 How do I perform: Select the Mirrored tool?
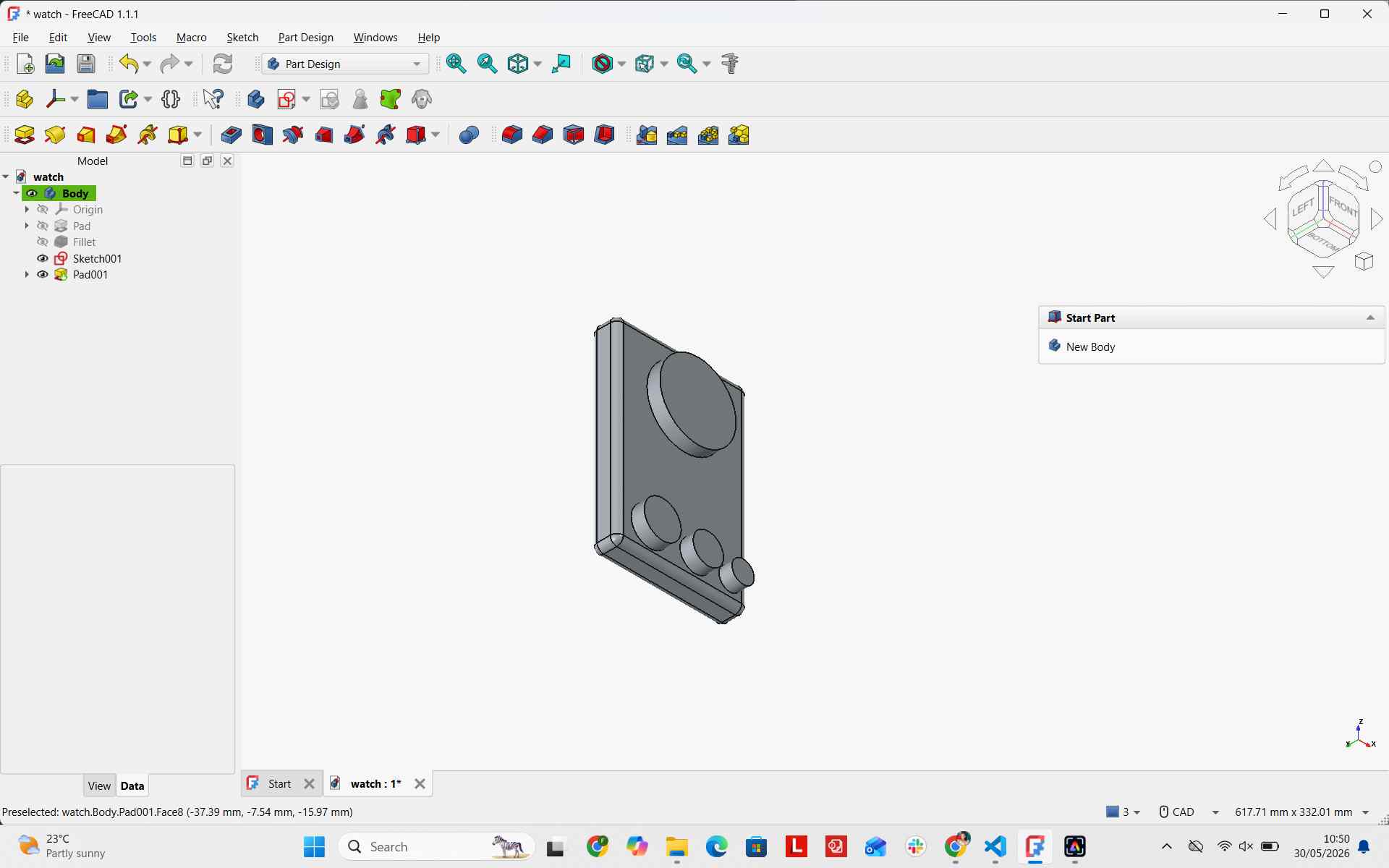coord(647,135)
